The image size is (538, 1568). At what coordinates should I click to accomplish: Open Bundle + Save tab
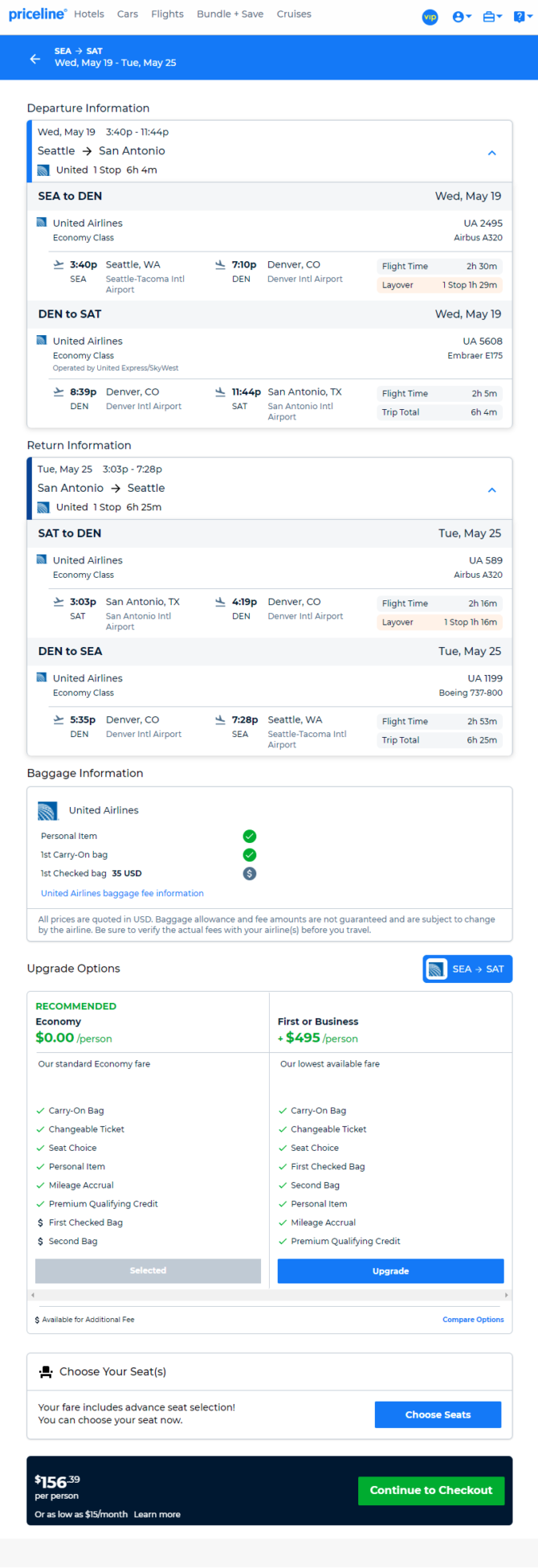click(230, 14)
